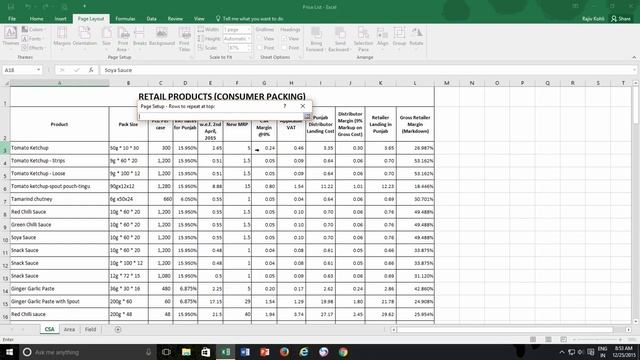Toggle the Headings View checkbox
Image resolution: width=640 pixels, height=360 pixels.
(284, 38)
